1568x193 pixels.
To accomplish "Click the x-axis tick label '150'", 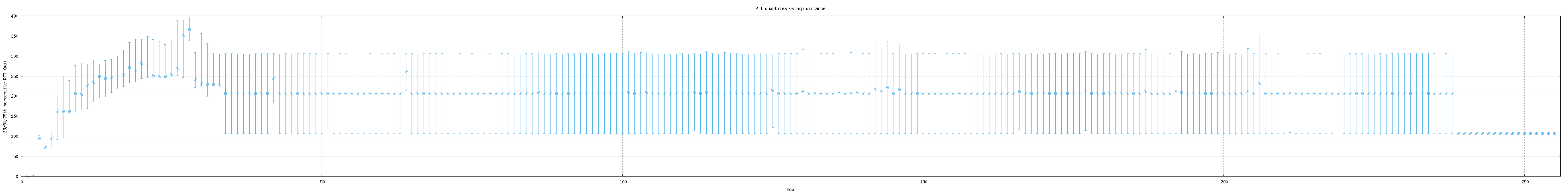I will [923, 182].
